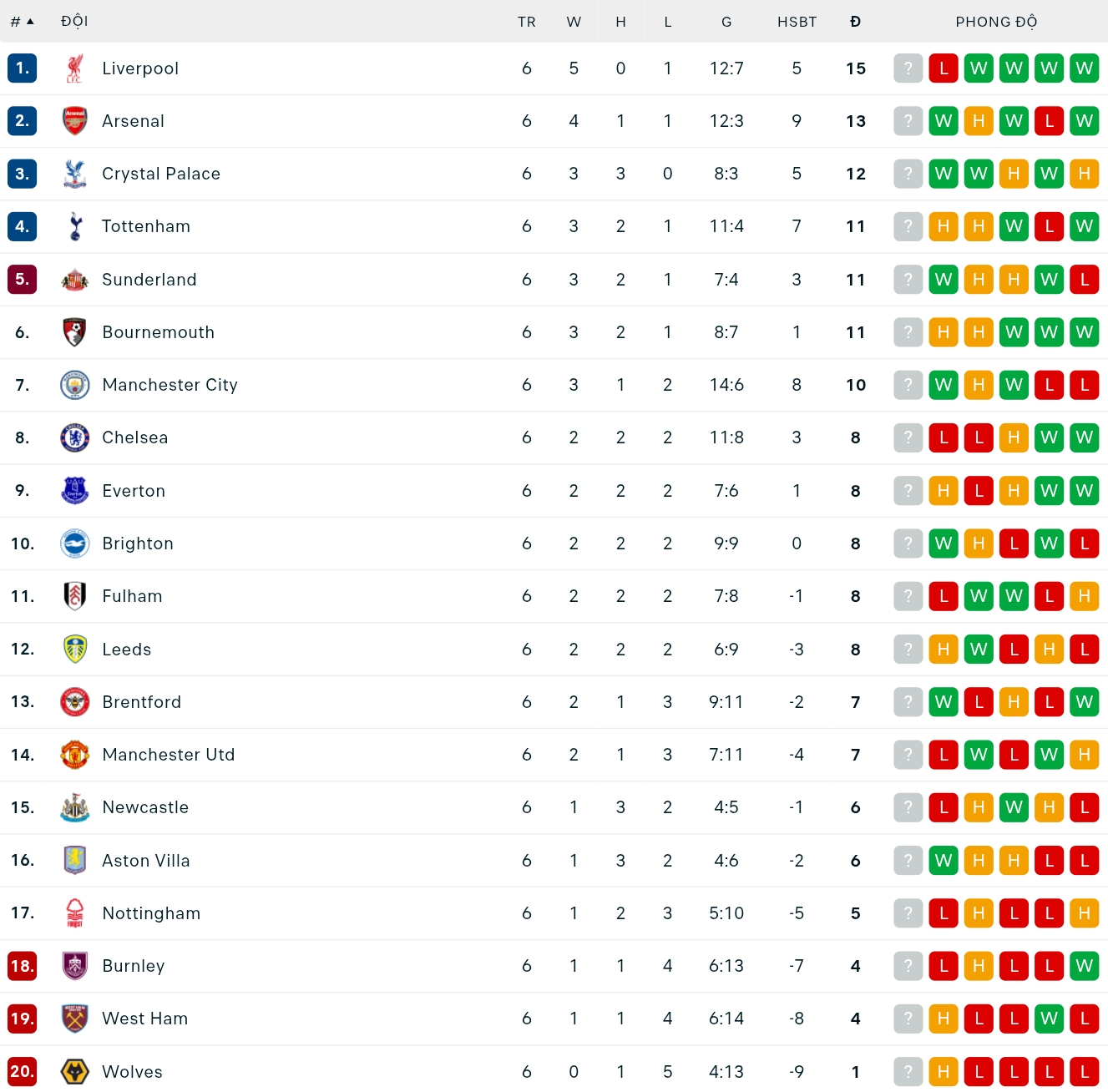Click the PHONG ĐỘ form column header
Screen dimensions: 1108x1092
[995, 22]
